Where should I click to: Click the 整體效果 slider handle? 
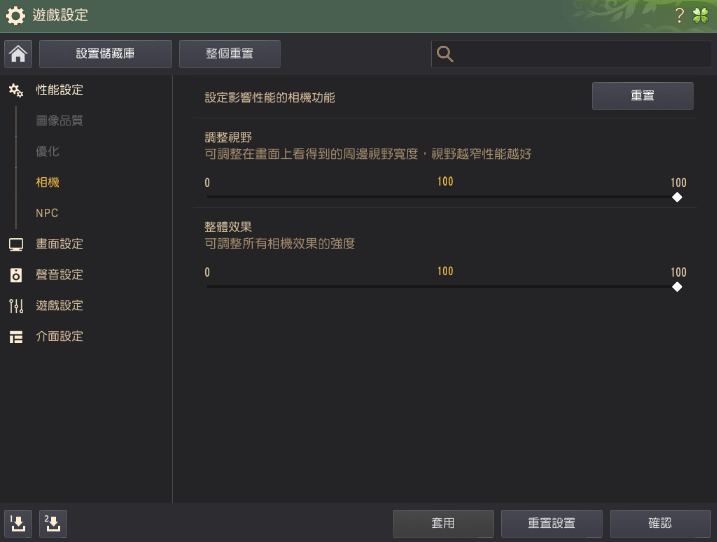pos(677,287)
